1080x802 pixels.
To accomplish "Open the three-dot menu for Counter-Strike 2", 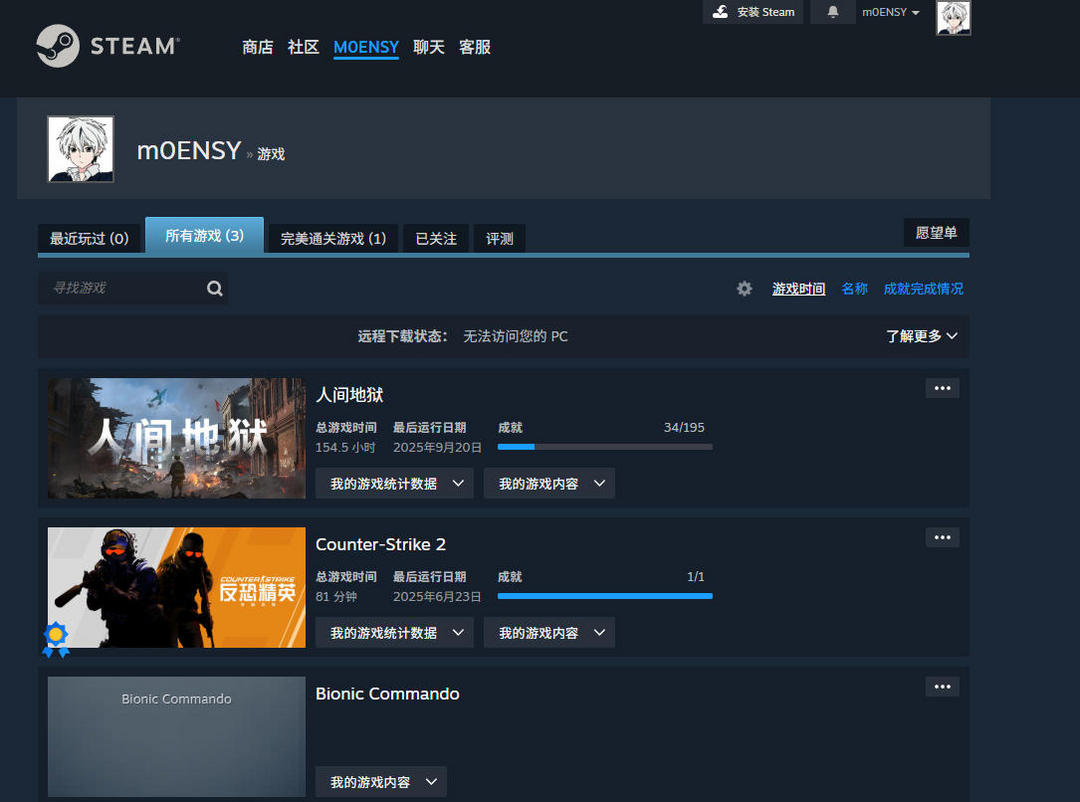I will click(x=942, y=537).
